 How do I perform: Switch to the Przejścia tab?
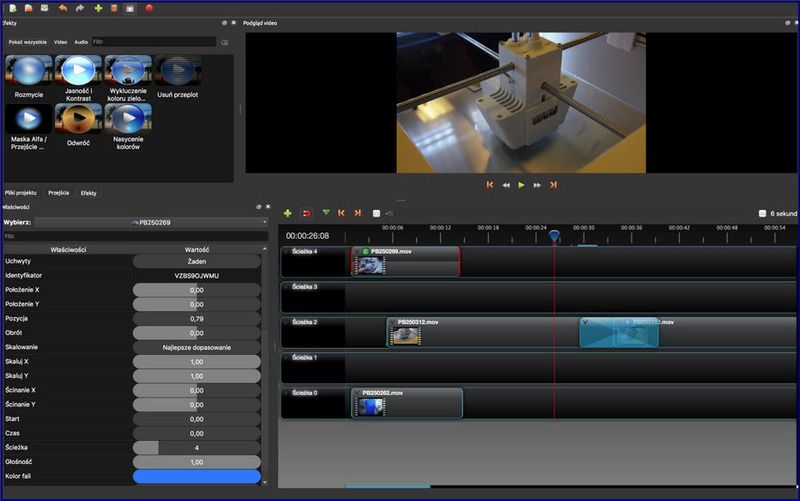(x=59, y=192)
